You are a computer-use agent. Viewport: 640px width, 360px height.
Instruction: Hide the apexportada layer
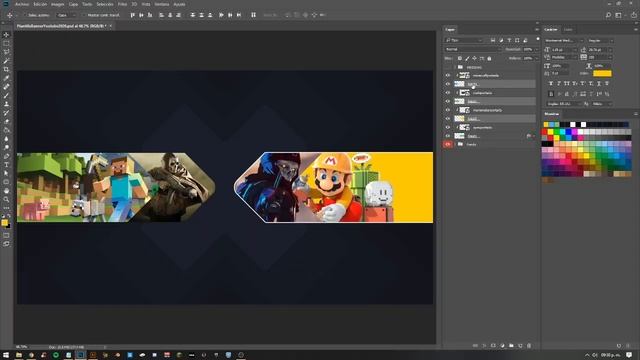coord(448,127)
